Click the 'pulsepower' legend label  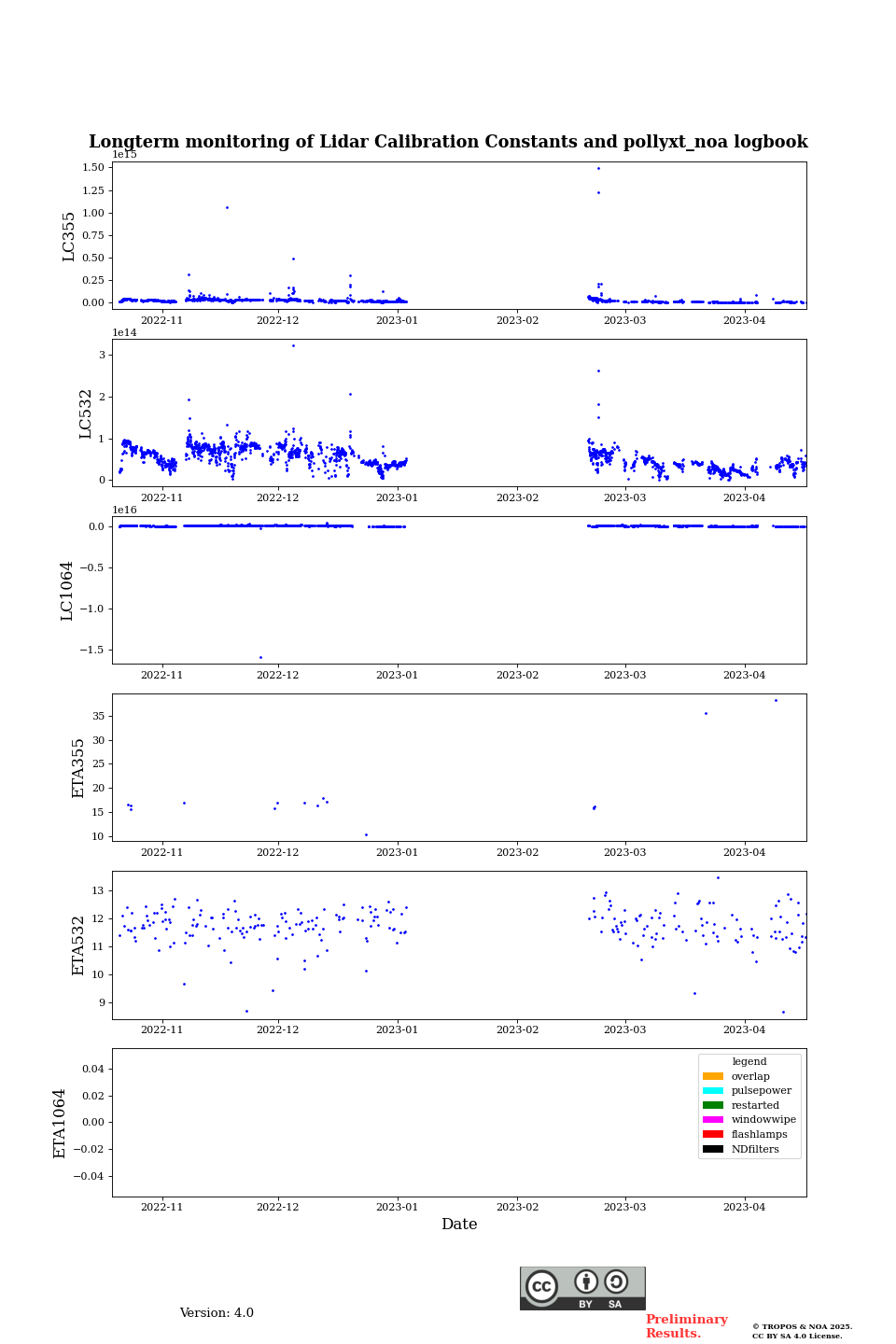(762, 1091)
